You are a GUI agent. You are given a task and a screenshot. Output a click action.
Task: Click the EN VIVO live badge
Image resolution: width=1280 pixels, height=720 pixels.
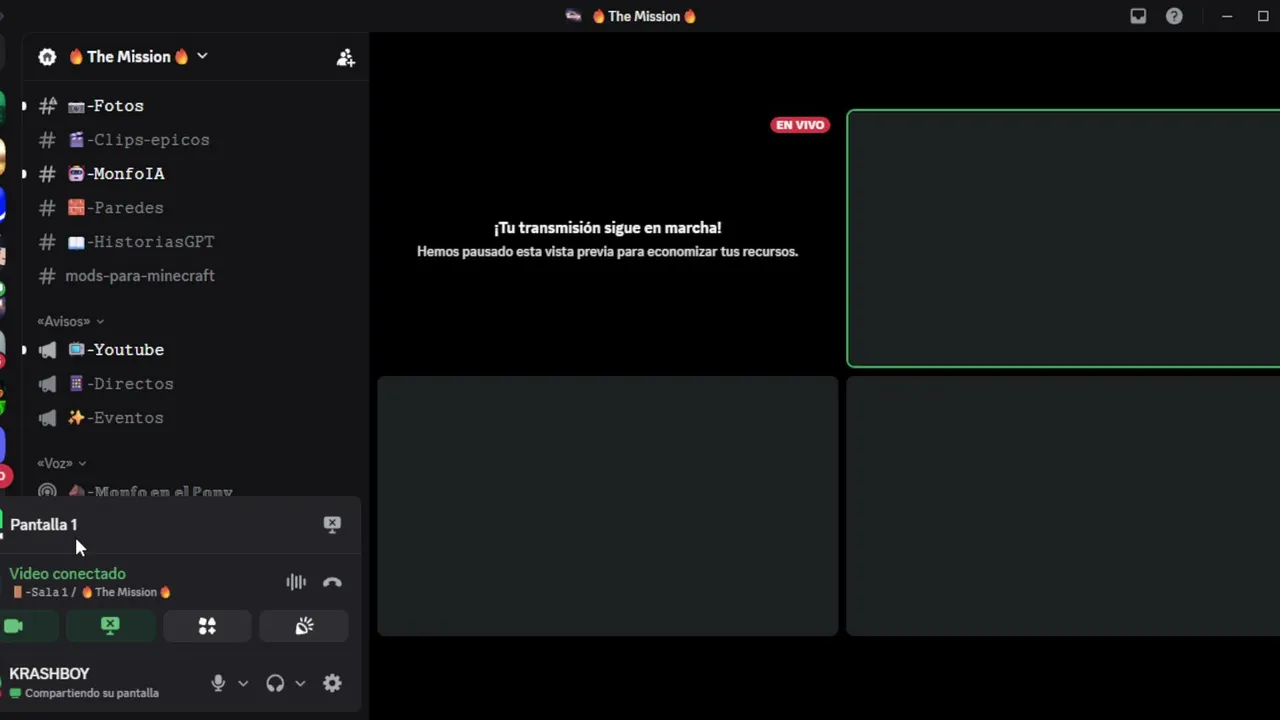800,125
